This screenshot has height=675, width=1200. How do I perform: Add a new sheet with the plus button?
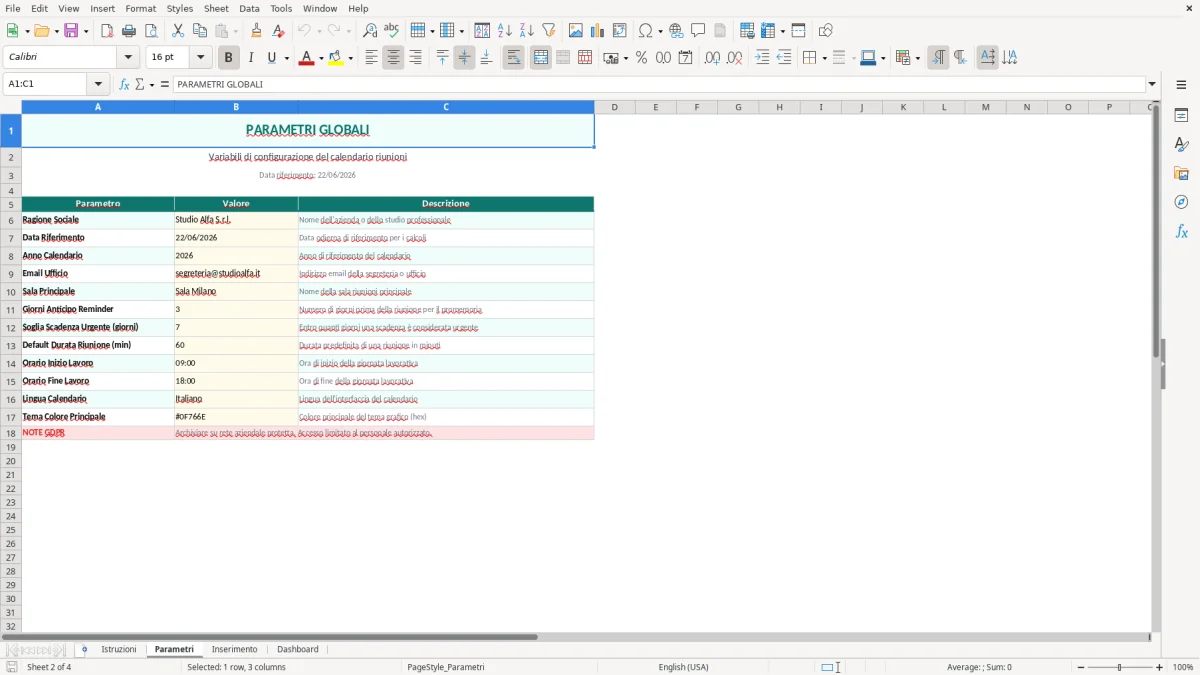pyautogui.click(x=84, y=649)
